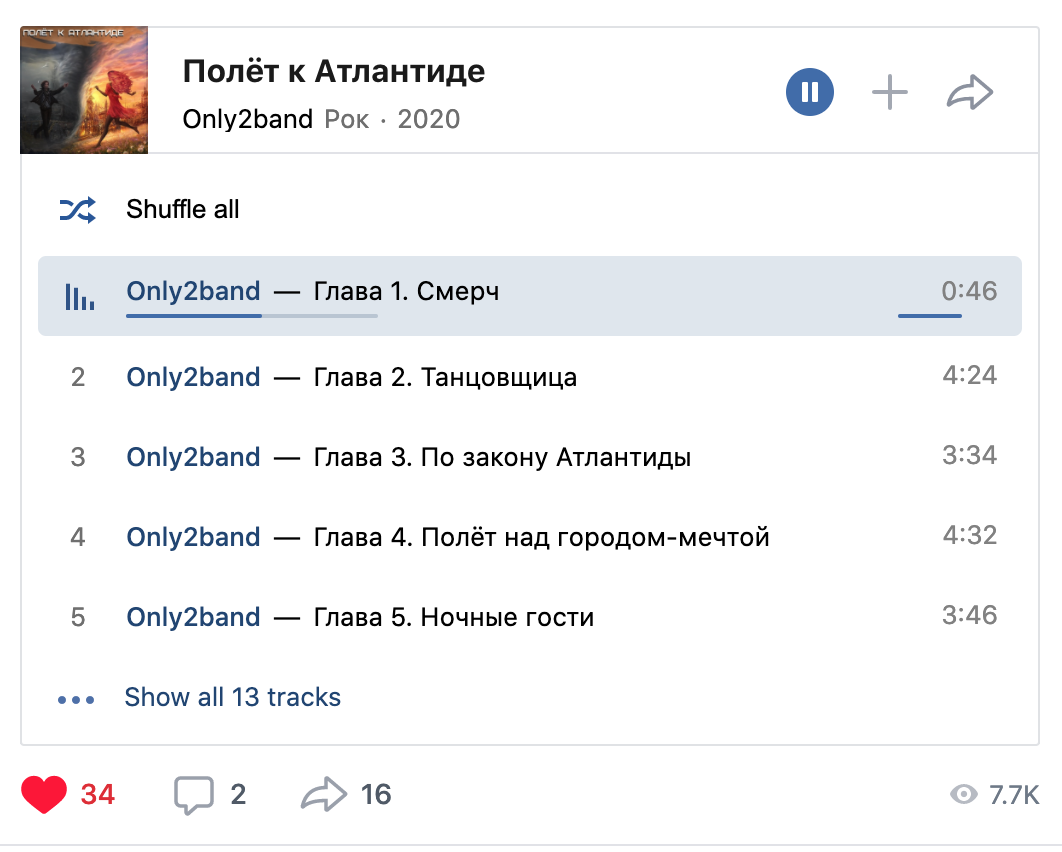Toggle the red heart like button

[x=43, y=795]
